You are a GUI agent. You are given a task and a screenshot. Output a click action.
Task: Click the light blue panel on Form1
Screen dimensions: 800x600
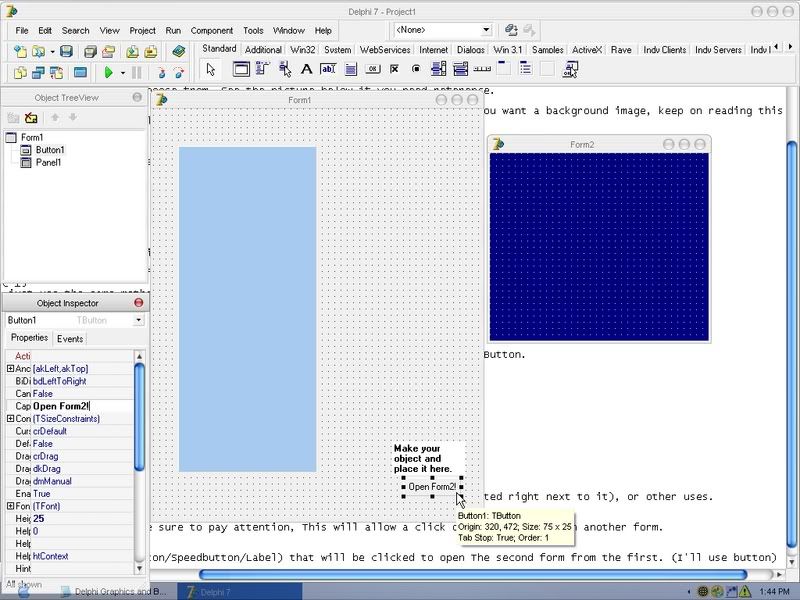(247, 309)
